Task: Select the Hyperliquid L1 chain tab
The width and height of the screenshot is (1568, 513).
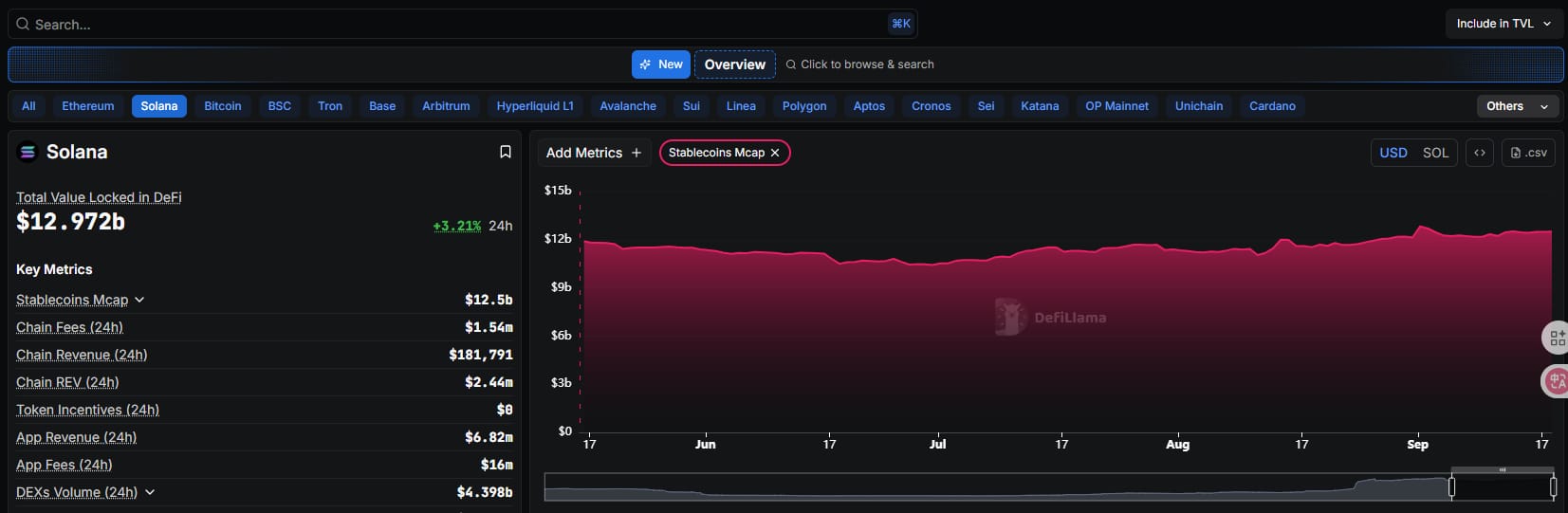Action: click(535, 106)
